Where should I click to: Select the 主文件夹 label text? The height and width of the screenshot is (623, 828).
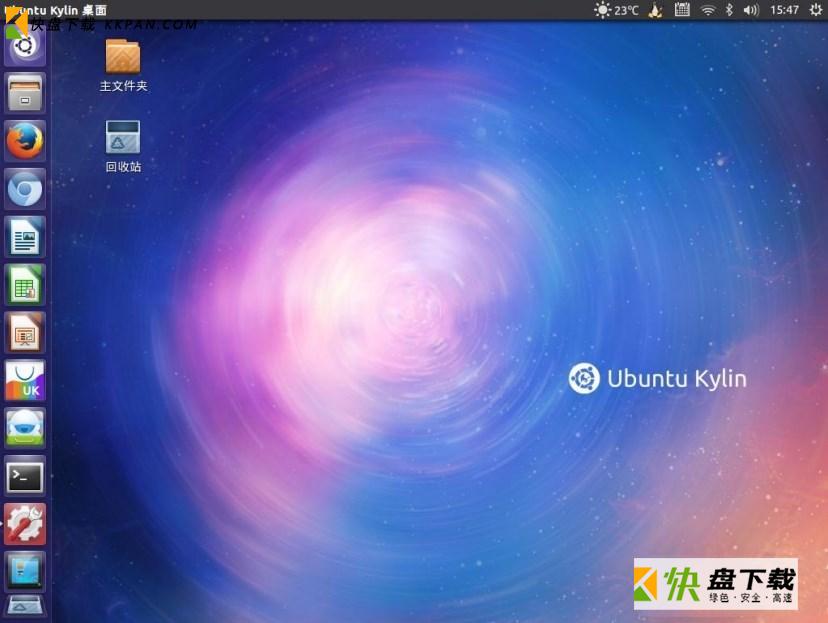pos(123,86)
